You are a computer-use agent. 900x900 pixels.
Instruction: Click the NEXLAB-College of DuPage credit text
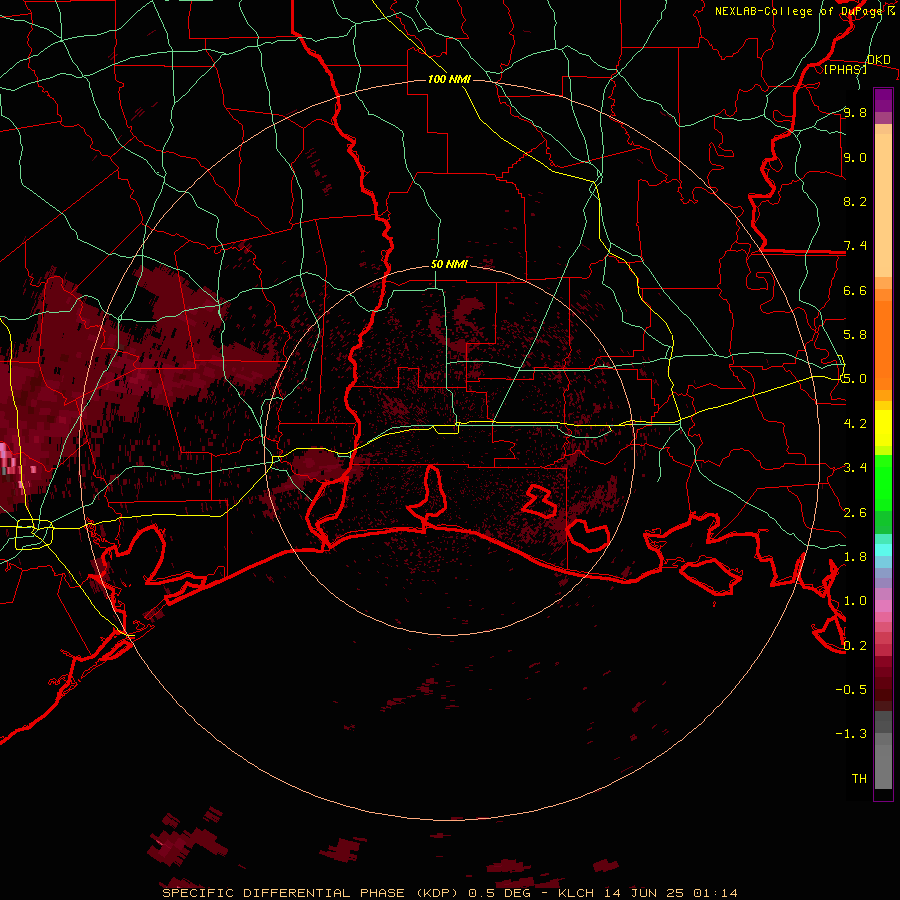coord(800,11)
